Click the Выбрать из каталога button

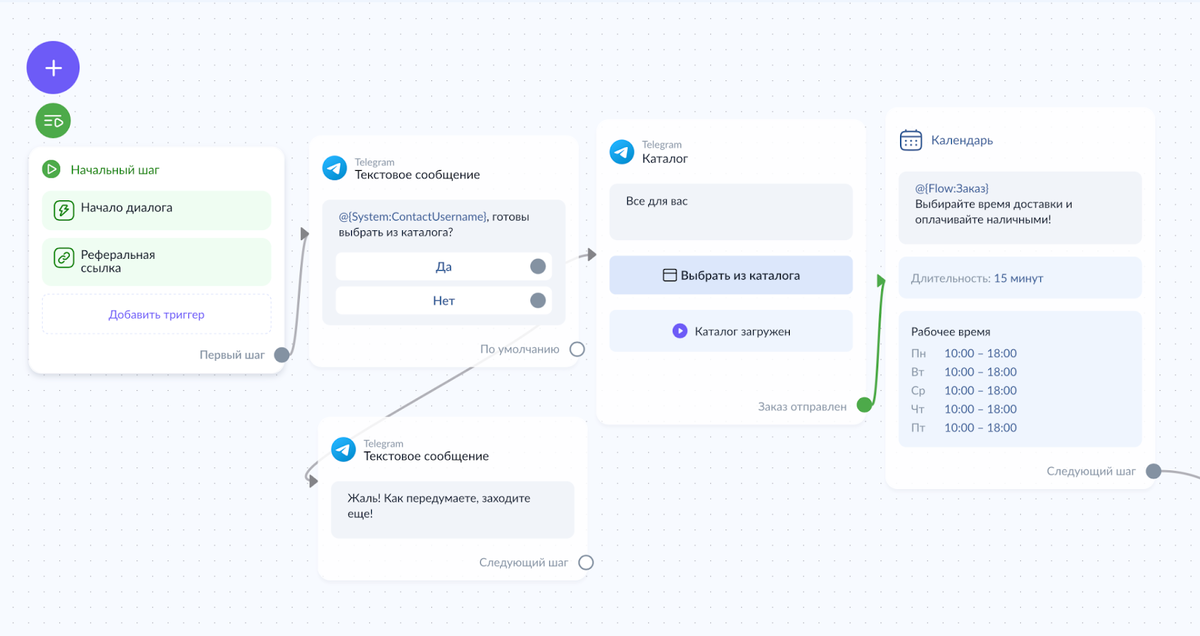pyautogui.click(x=730, y=274)
